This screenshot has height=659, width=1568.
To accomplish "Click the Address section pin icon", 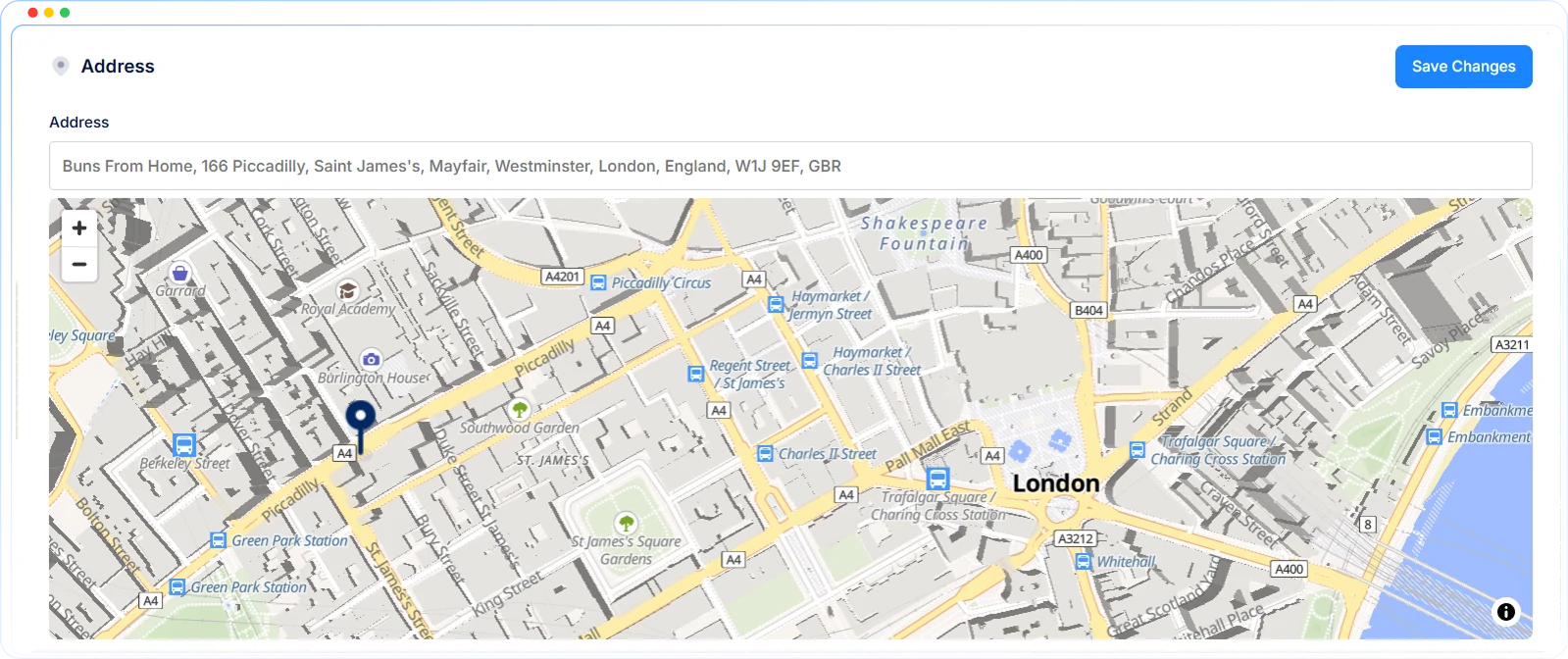I will [61, 66].
